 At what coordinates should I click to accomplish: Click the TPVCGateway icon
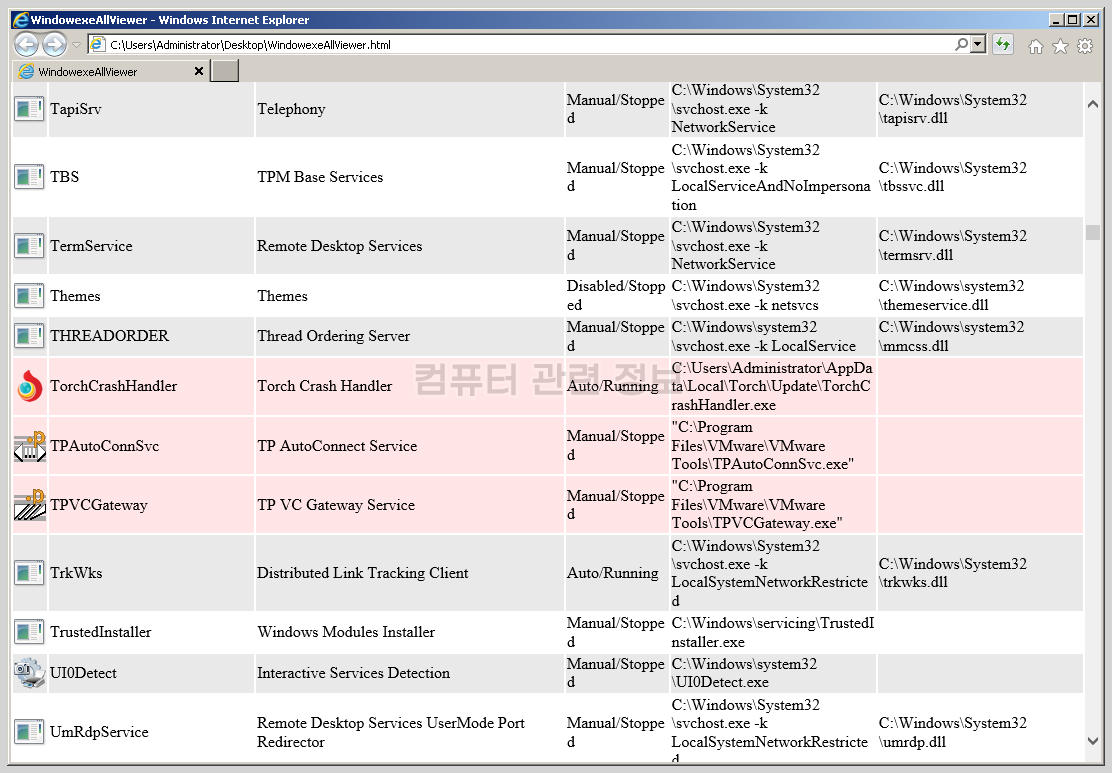(x=29, y=505)
